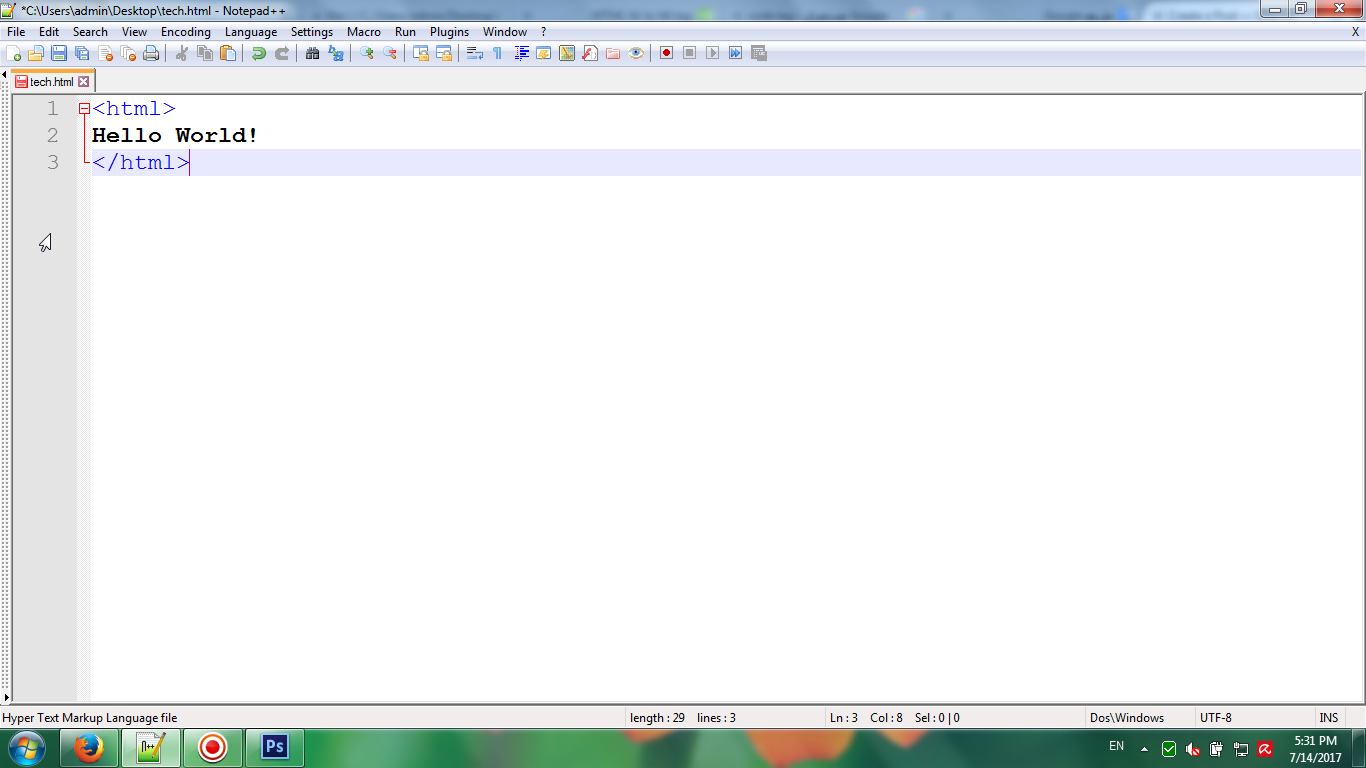Open the Edit menu
This screenshot has height=768, width=1366.
click(x=49, y=32)
